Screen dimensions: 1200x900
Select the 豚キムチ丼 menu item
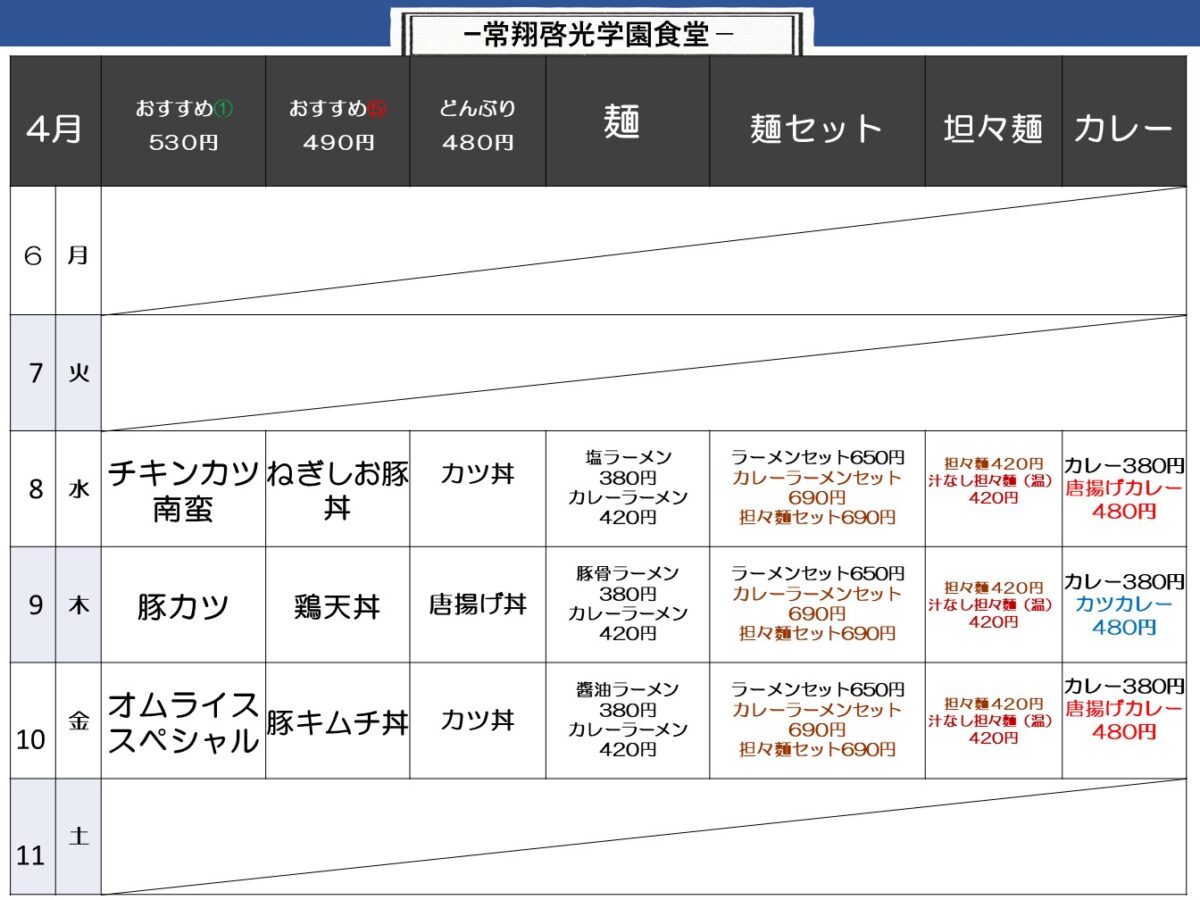(x=337, y=723)
